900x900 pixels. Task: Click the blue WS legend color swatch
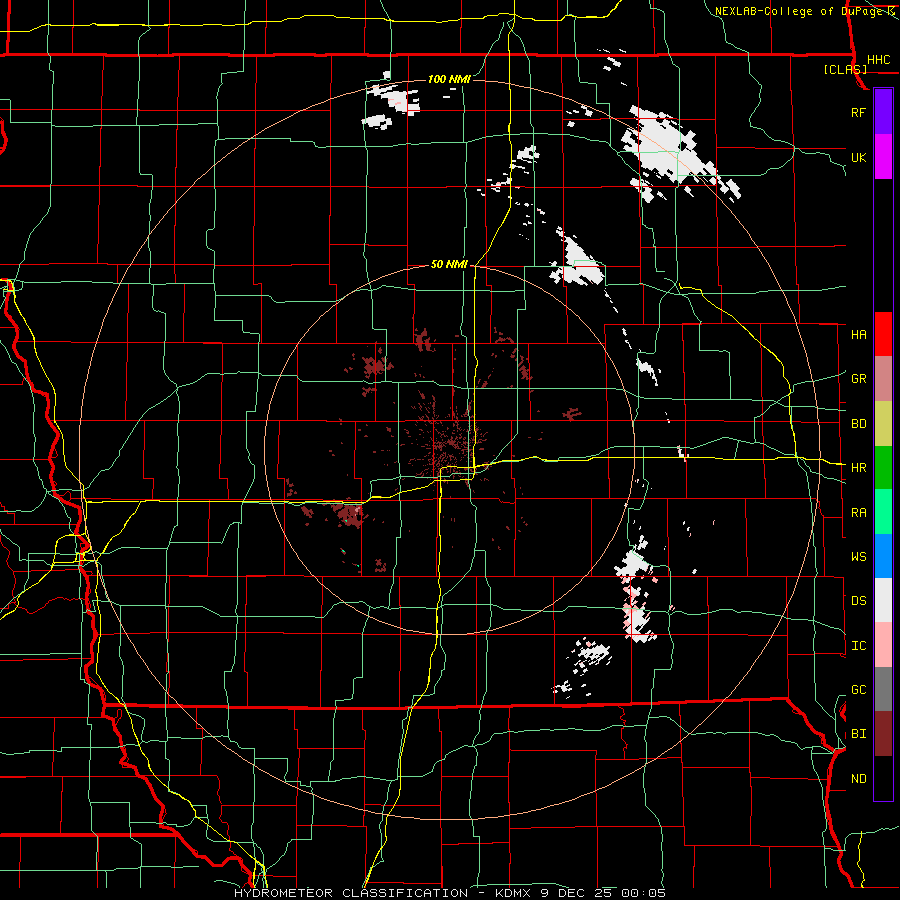point(883,556)
